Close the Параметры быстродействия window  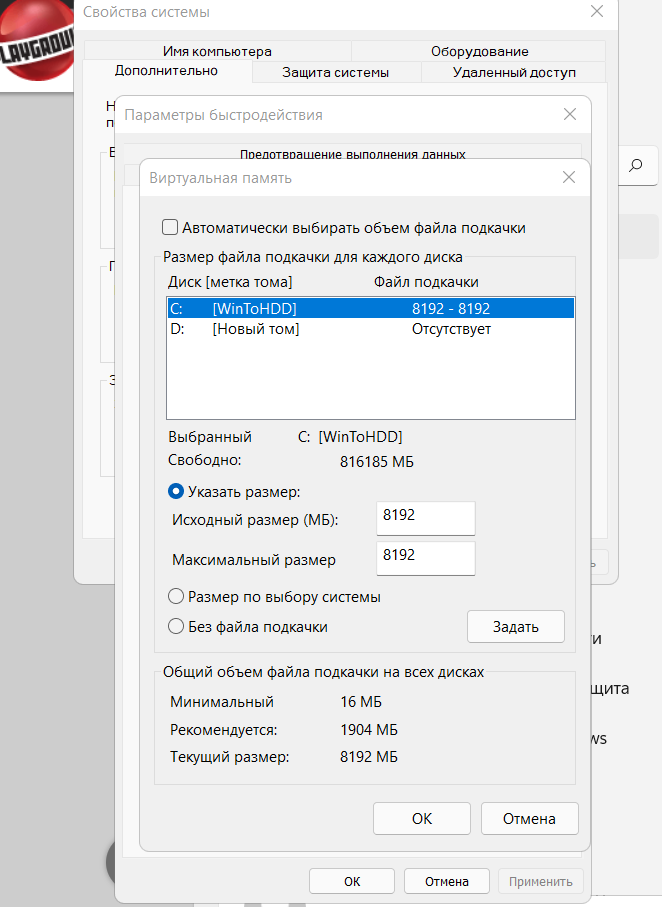tap(570, 114)
